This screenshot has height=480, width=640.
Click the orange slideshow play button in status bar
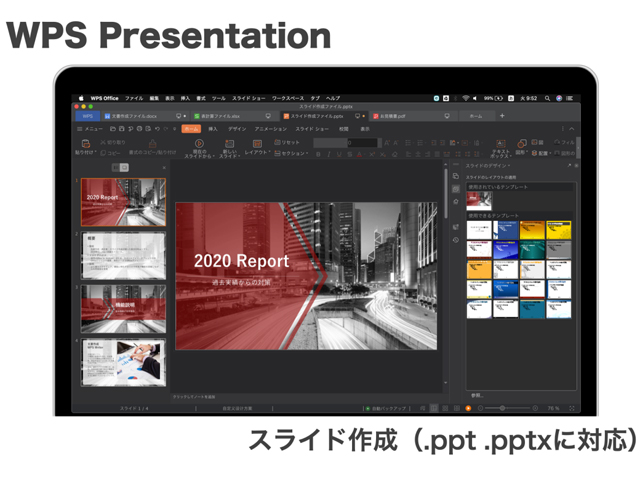pyautogui.click(x=468, y=408)
